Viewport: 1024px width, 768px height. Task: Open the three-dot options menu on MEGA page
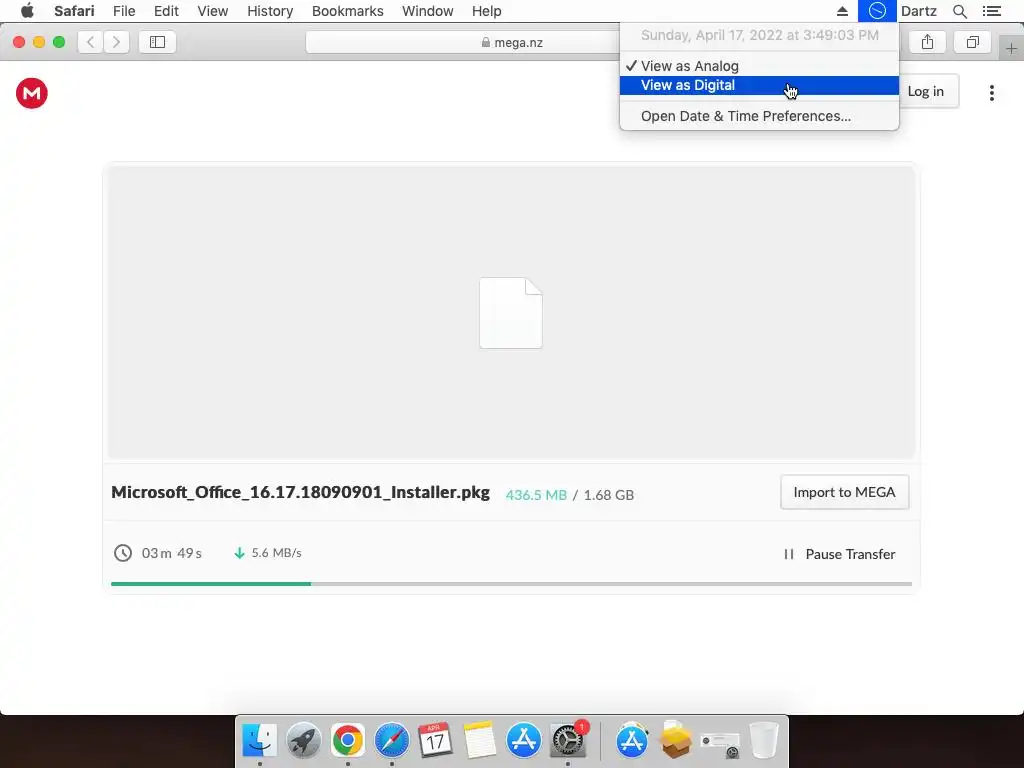[991, 93]
